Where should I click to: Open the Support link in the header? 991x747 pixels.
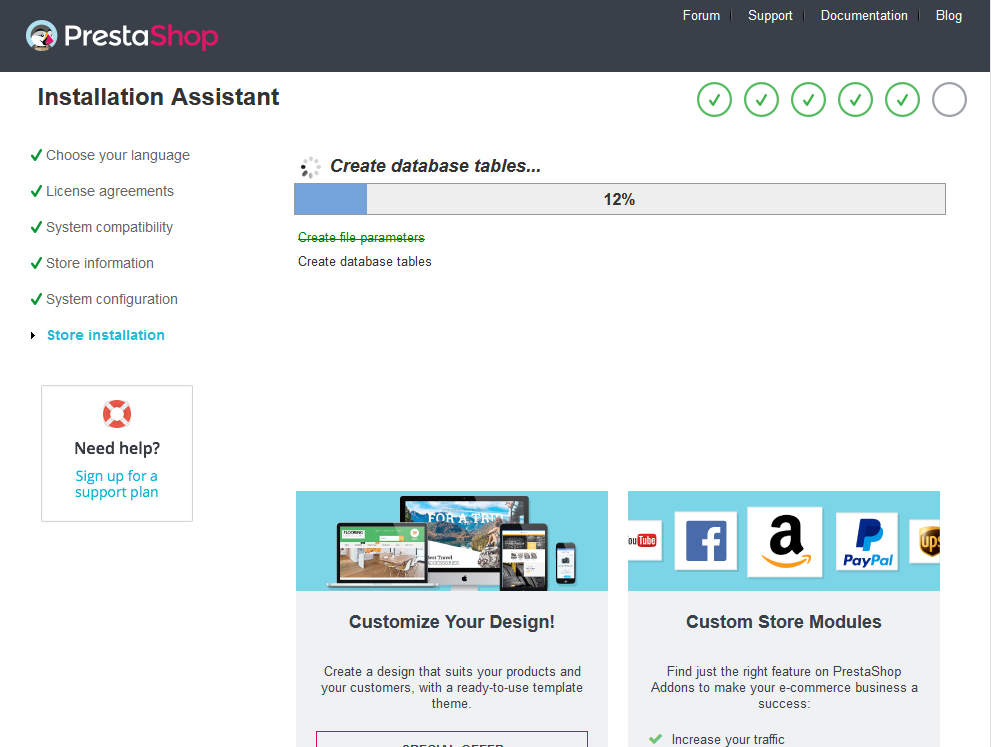click(770, 16)
